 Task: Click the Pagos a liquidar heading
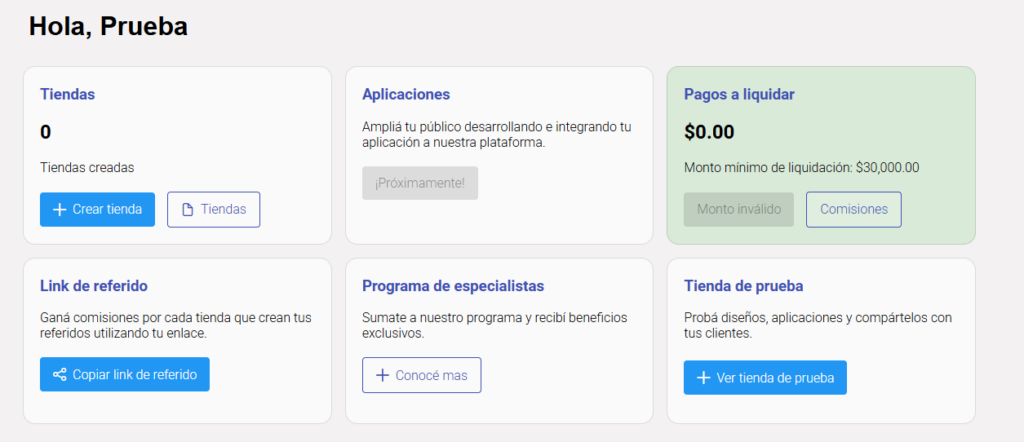pos(739,95)
